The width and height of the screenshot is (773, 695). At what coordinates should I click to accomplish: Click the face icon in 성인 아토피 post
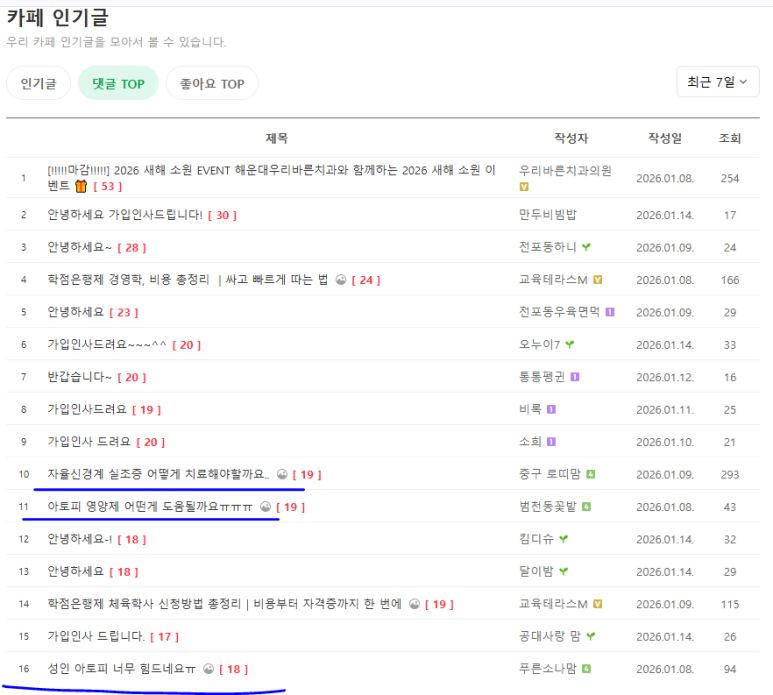coord(208,669)
